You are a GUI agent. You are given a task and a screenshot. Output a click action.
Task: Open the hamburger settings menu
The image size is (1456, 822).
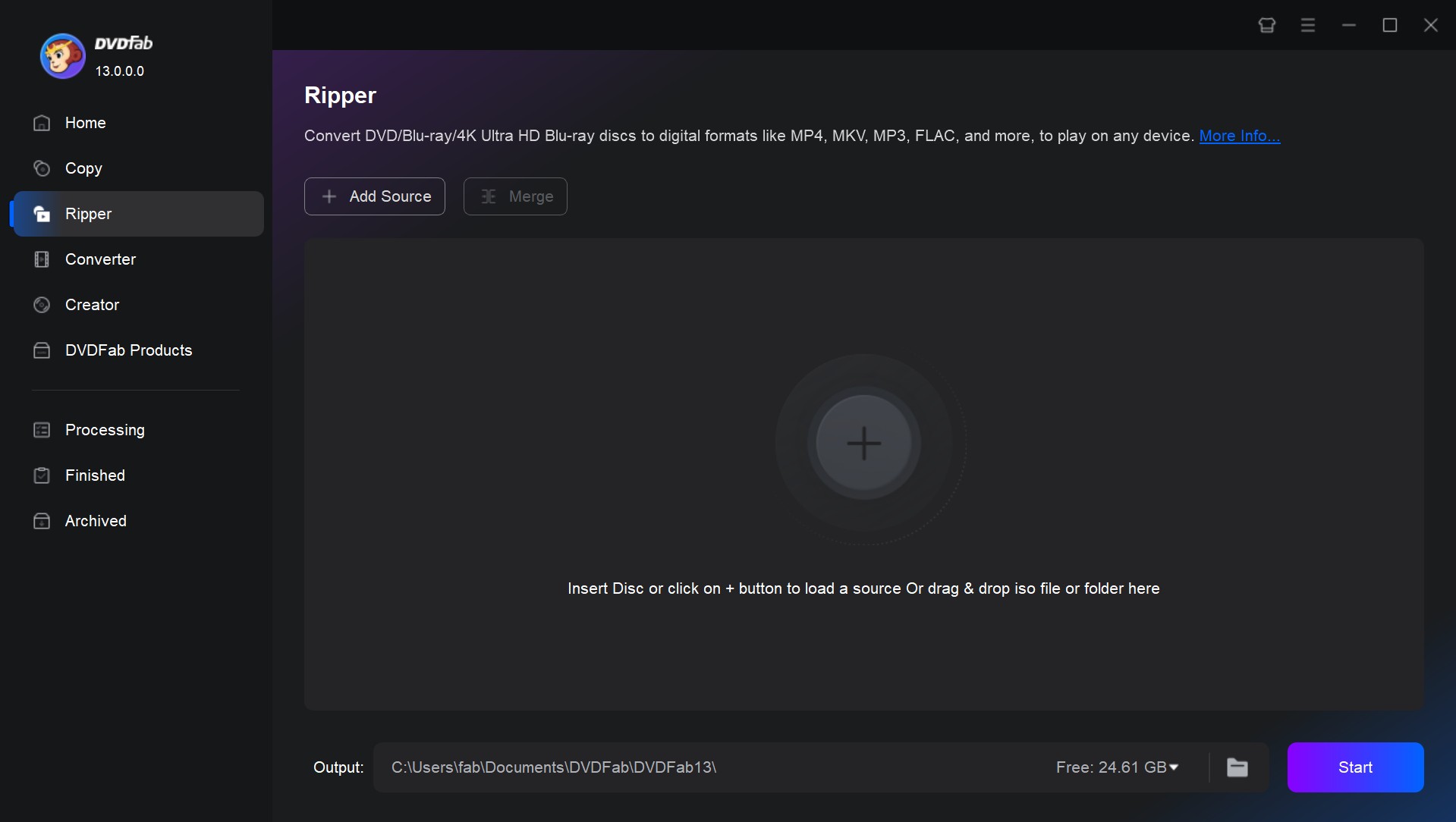tap(1307, 25)
